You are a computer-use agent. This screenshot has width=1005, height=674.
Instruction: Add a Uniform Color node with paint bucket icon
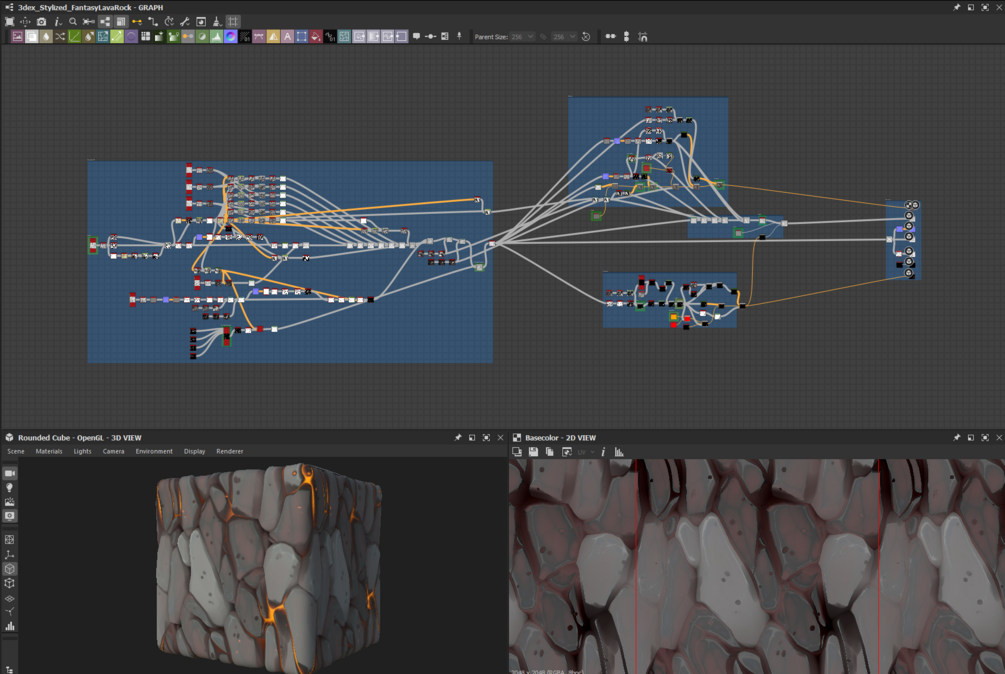[315, 37]
